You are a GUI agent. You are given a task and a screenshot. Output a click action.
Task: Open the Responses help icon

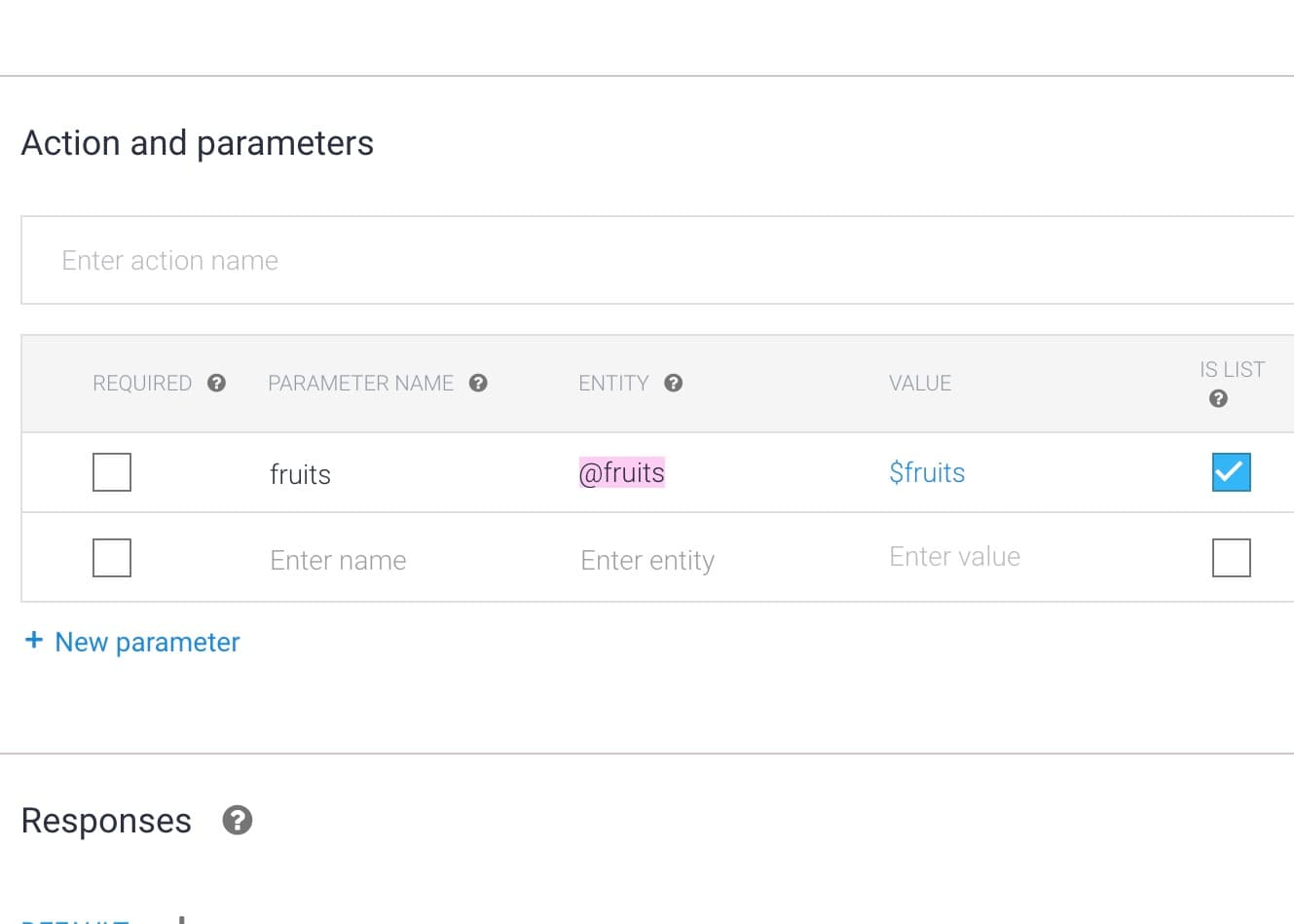238,821
